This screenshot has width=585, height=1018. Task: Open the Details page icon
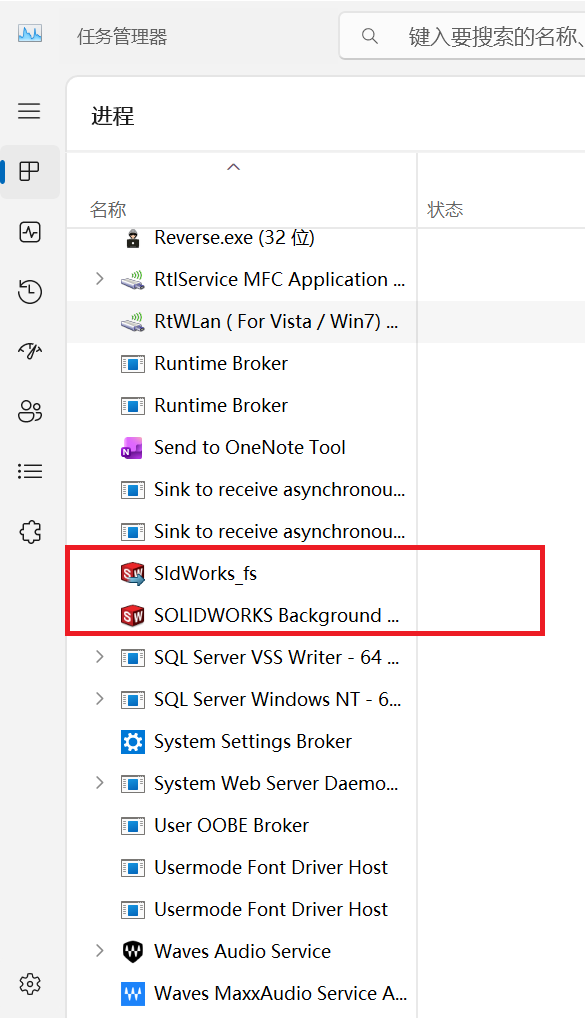[30, 471]
